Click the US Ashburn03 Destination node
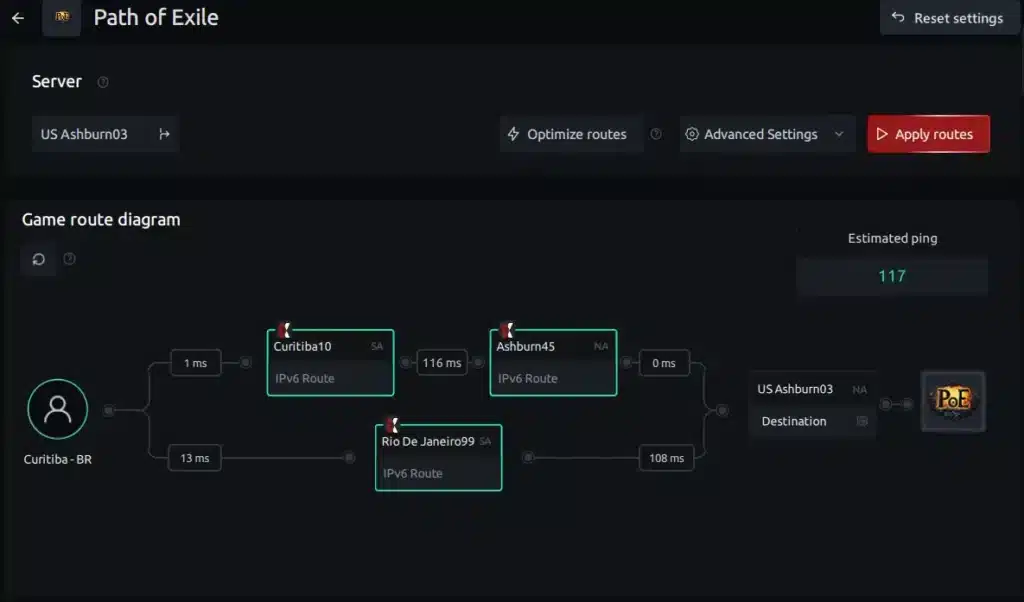Viewport: 1024px width, 602px height. [x=812, y=405]
